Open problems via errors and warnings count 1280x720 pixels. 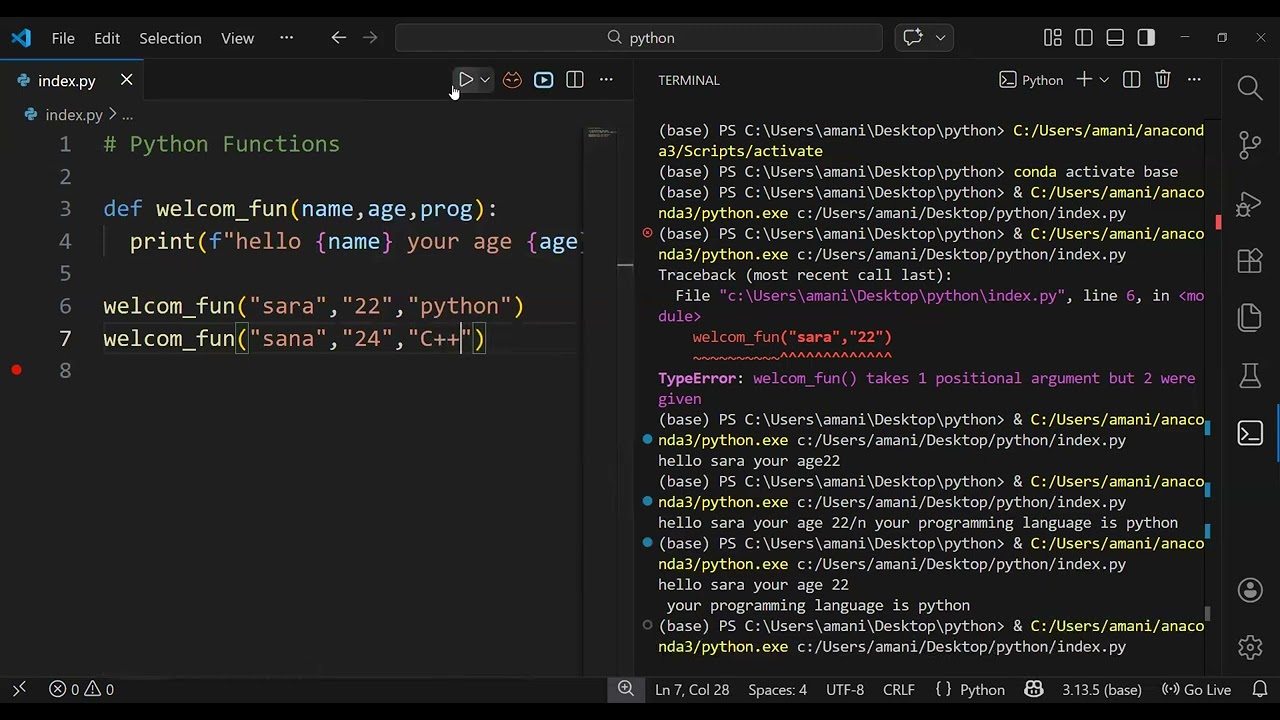82,690
